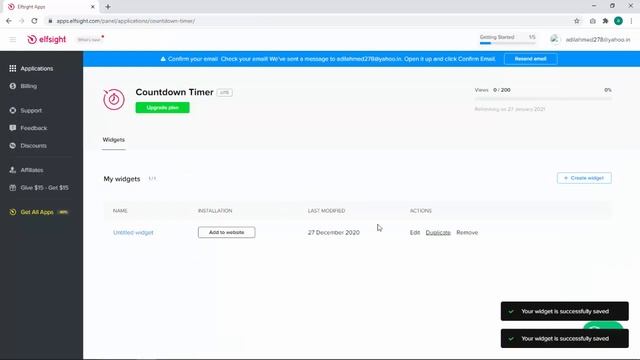The image size is (640, 360).
Task: Click the user avatar icon
Action: (x=554, y=40)
